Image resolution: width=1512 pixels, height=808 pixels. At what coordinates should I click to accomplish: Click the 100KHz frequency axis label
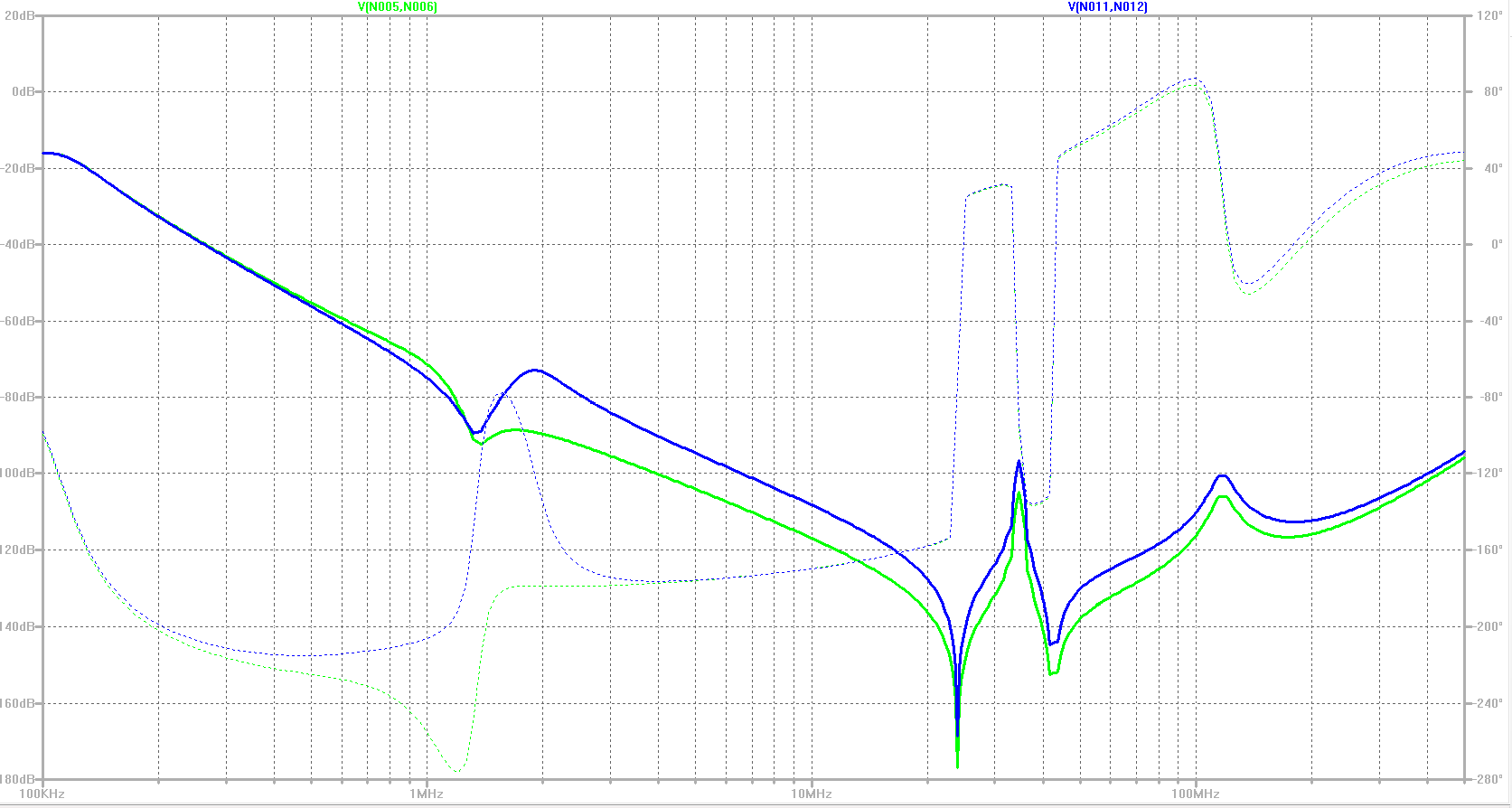click(43, 794)
